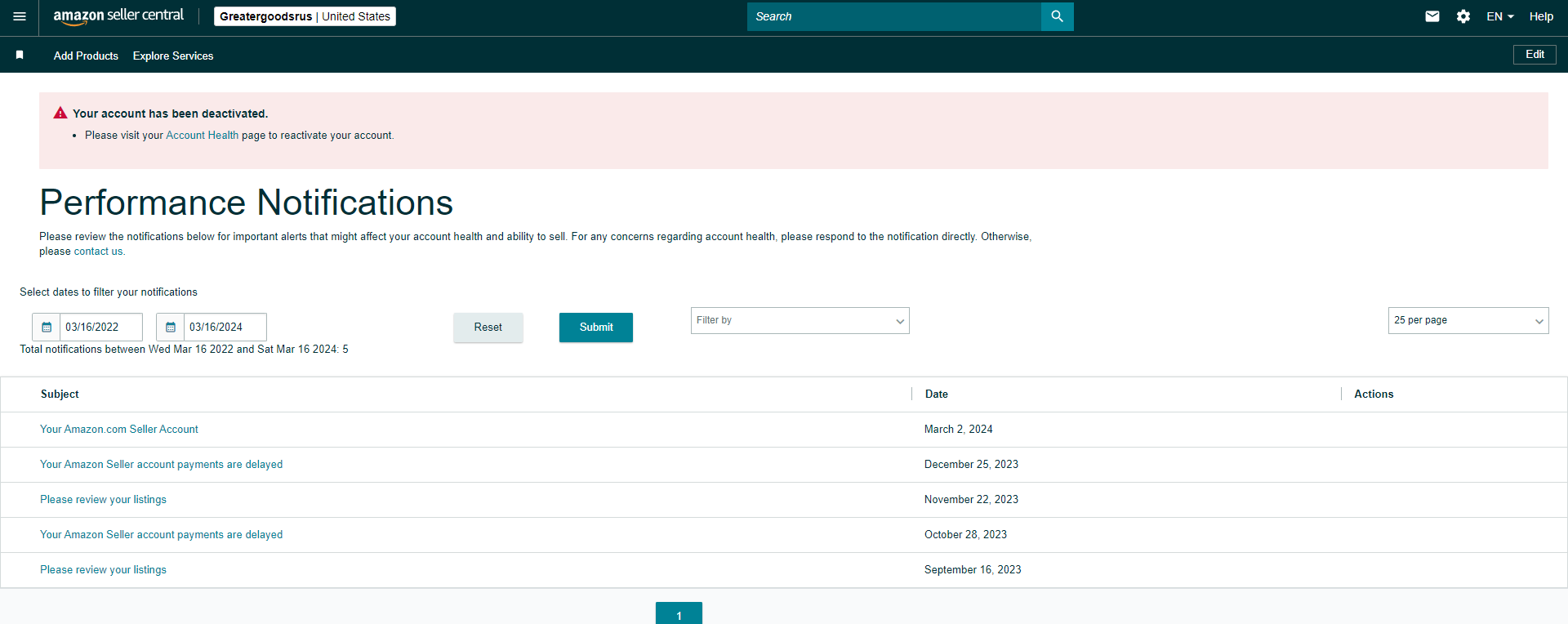Screen dimensions: 1568x624
Task: Expand the EN language selector
Action: pyautogui.click(x=1500, y=16)
